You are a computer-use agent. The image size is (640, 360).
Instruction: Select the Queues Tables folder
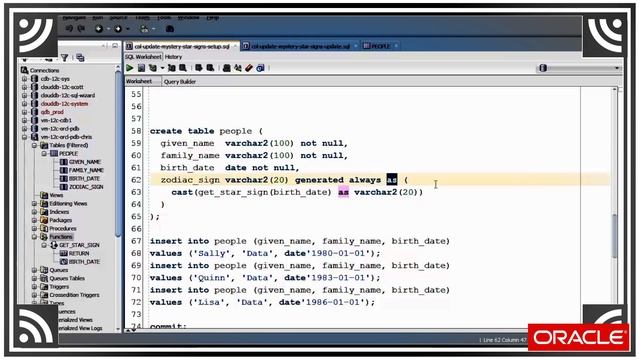pos(67,278)
